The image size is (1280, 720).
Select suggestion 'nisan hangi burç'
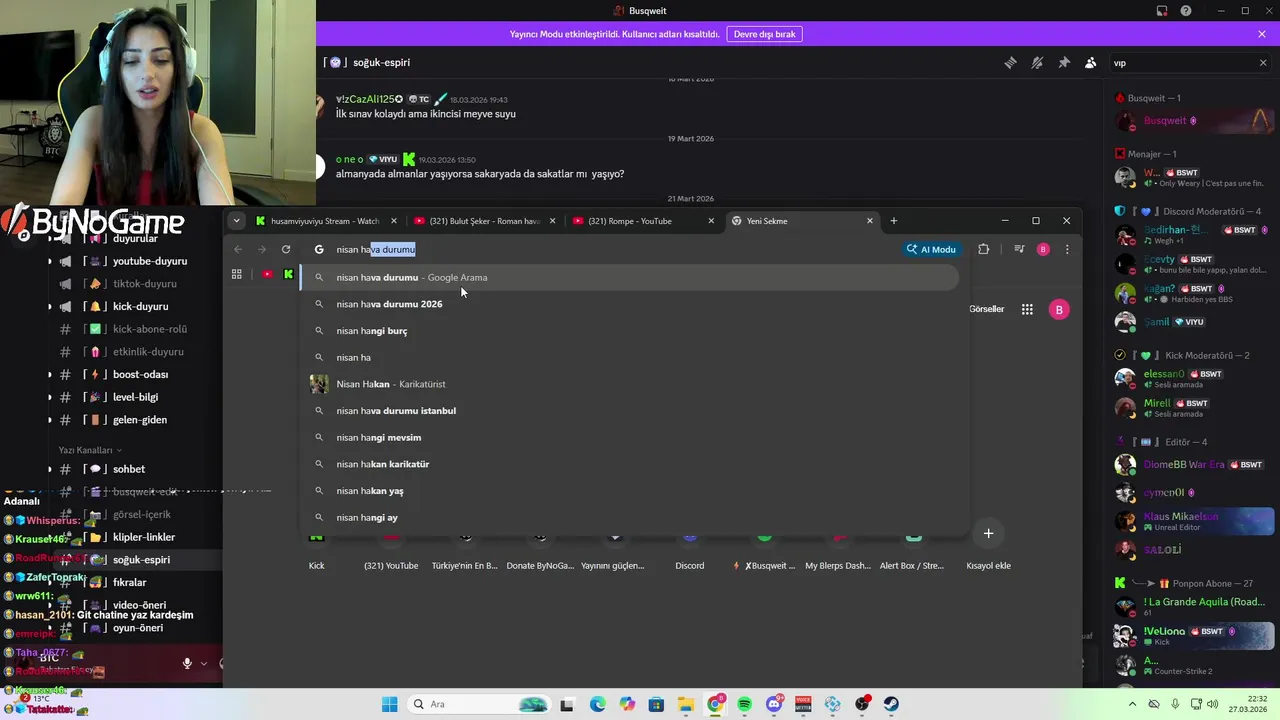[630, 331]
